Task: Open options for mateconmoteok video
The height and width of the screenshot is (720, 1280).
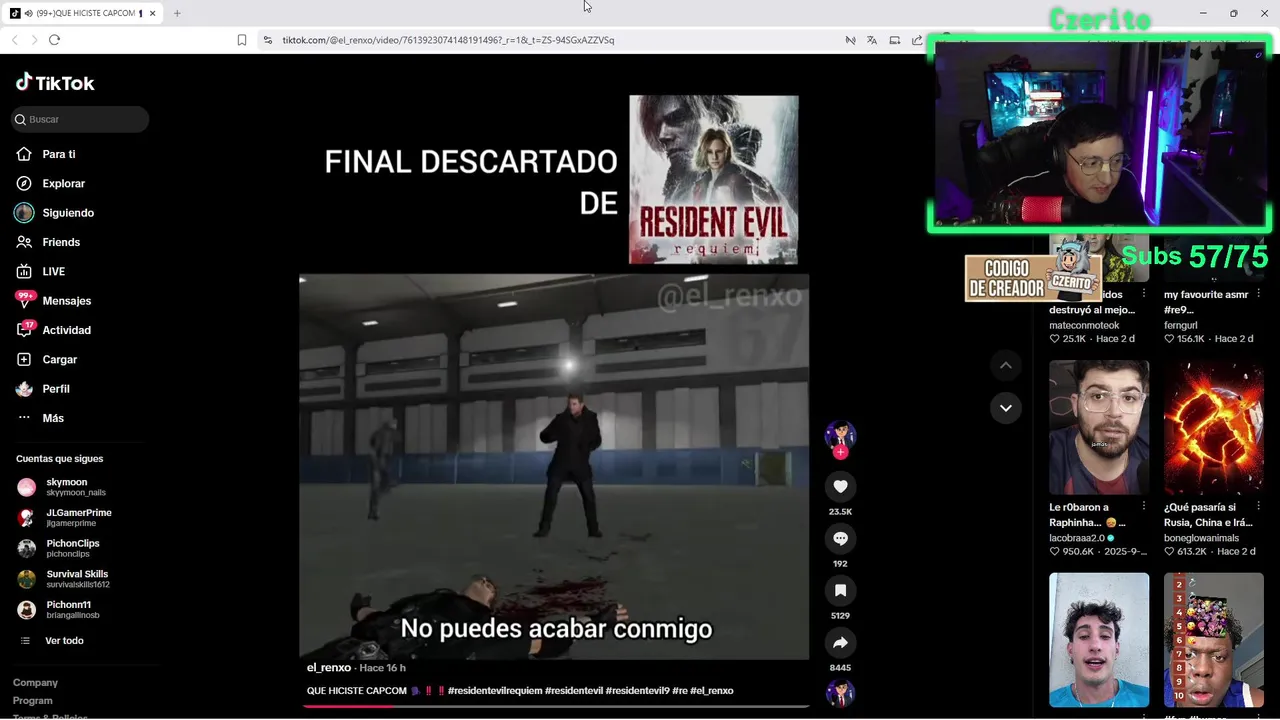Action: [1144, 295]
